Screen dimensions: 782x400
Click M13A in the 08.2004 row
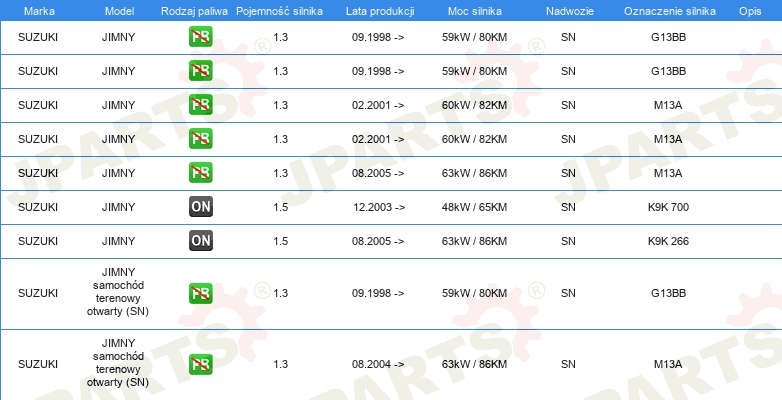pos(668,365)
